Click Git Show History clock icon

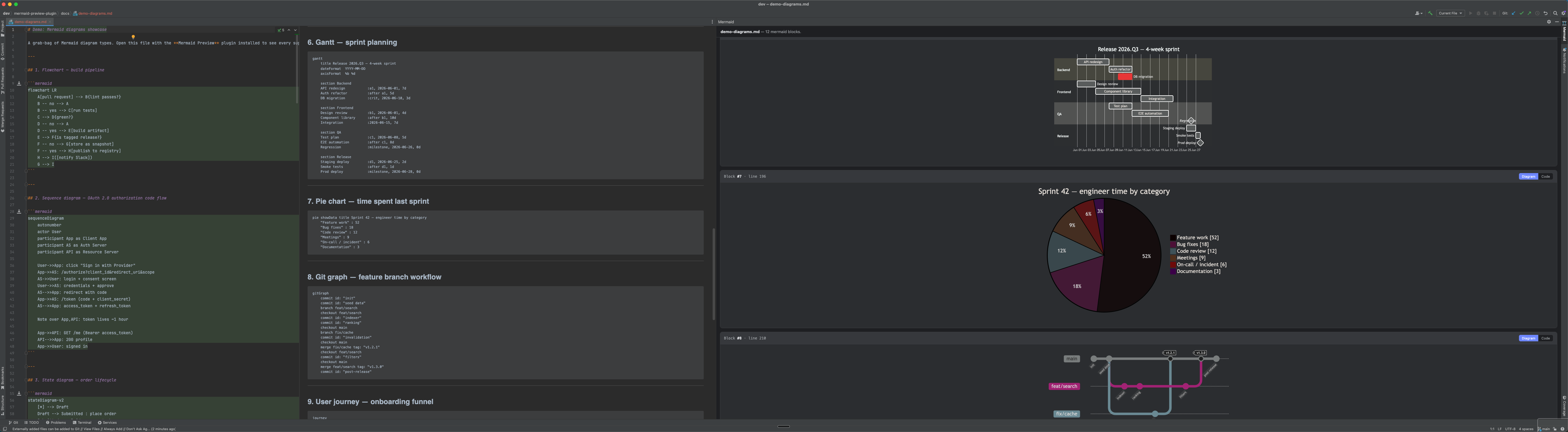pyautogui.click(x=1538, y=13)
